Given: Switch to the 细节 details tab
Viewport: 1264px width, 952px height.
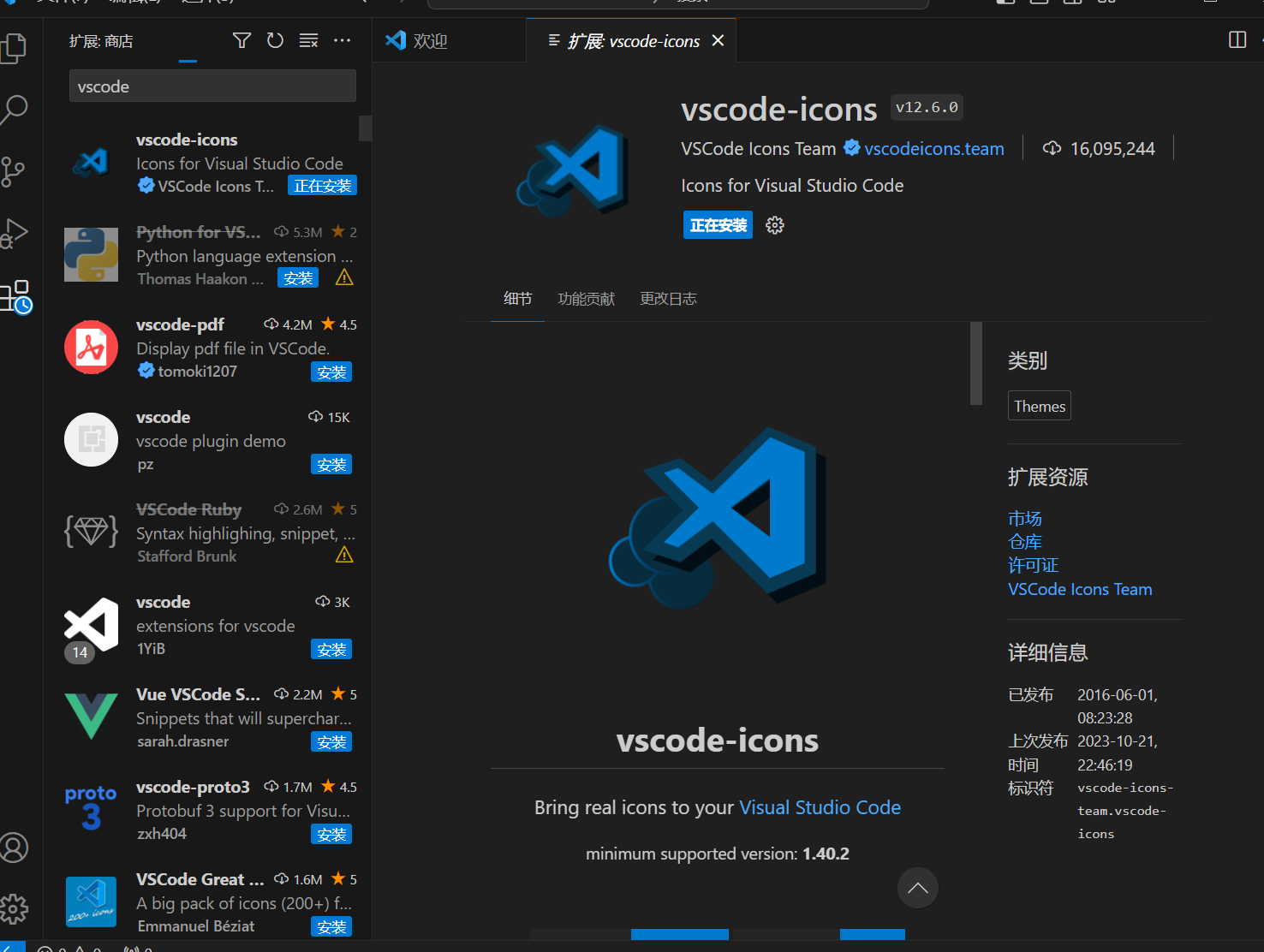Looking at the screenshot, I should click(x=517, y=299).
